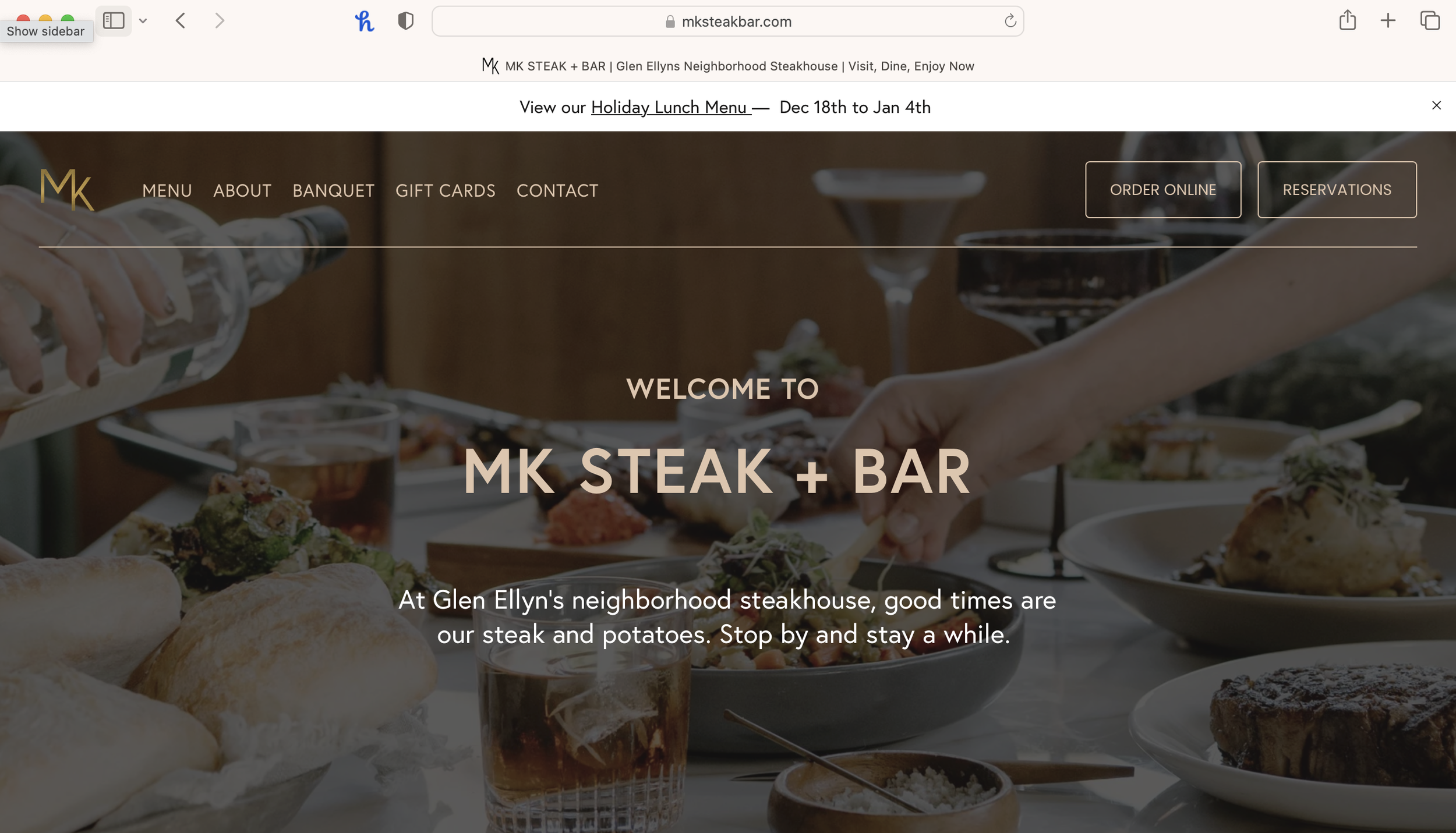The height and width of the screenshot is (833, 1456).
Task: Click the RESERVATIONS button
Action: click(1337, 190)
